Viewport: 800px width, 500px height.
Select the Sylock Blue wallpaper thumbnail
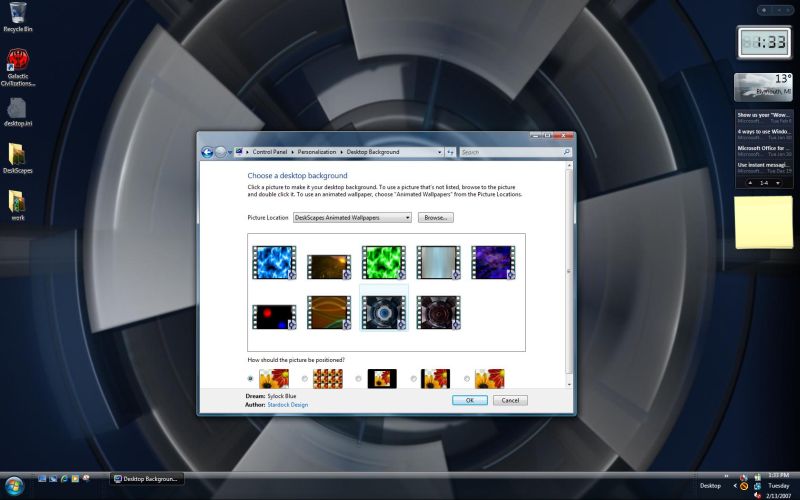(x=384, y=312)
